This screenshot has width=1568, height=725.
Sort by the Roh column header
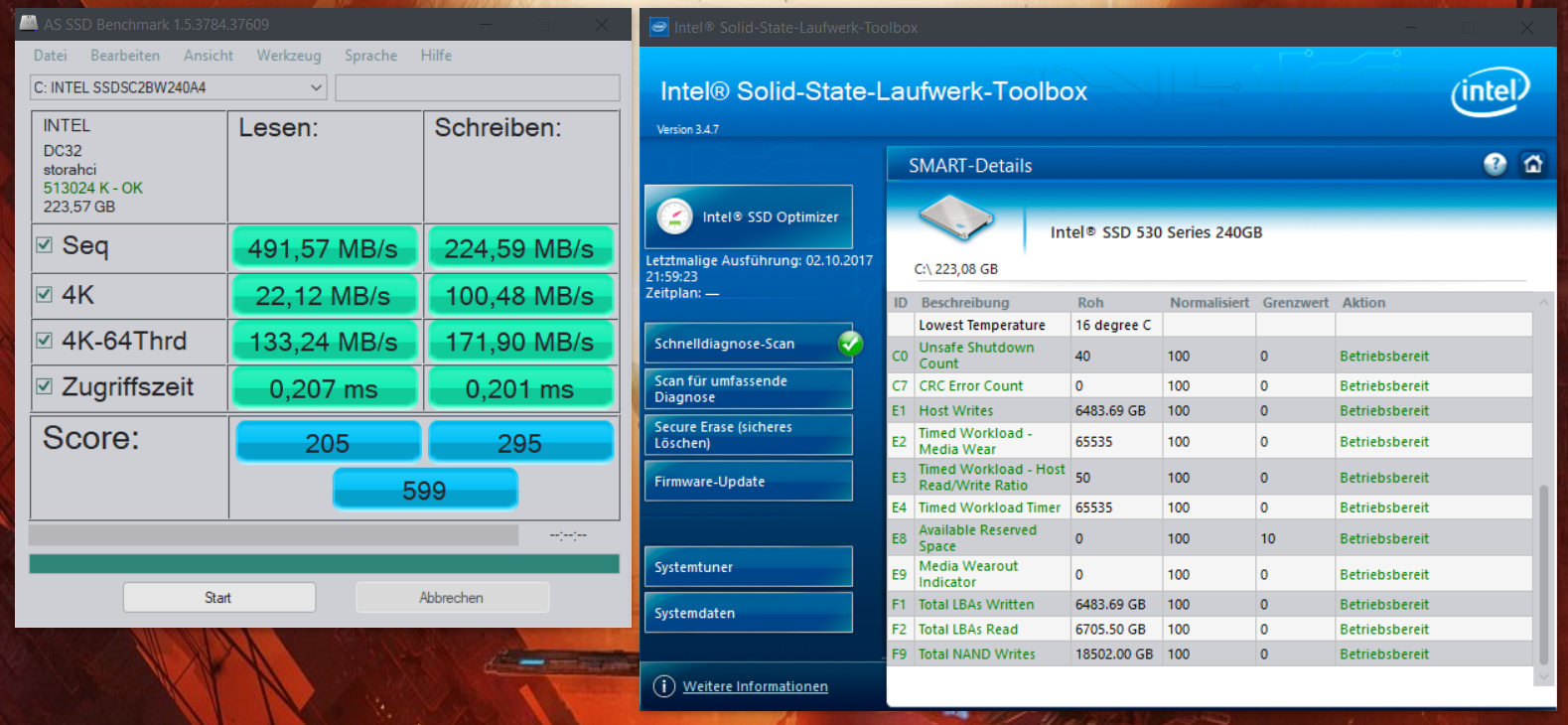coord(1090,302)
